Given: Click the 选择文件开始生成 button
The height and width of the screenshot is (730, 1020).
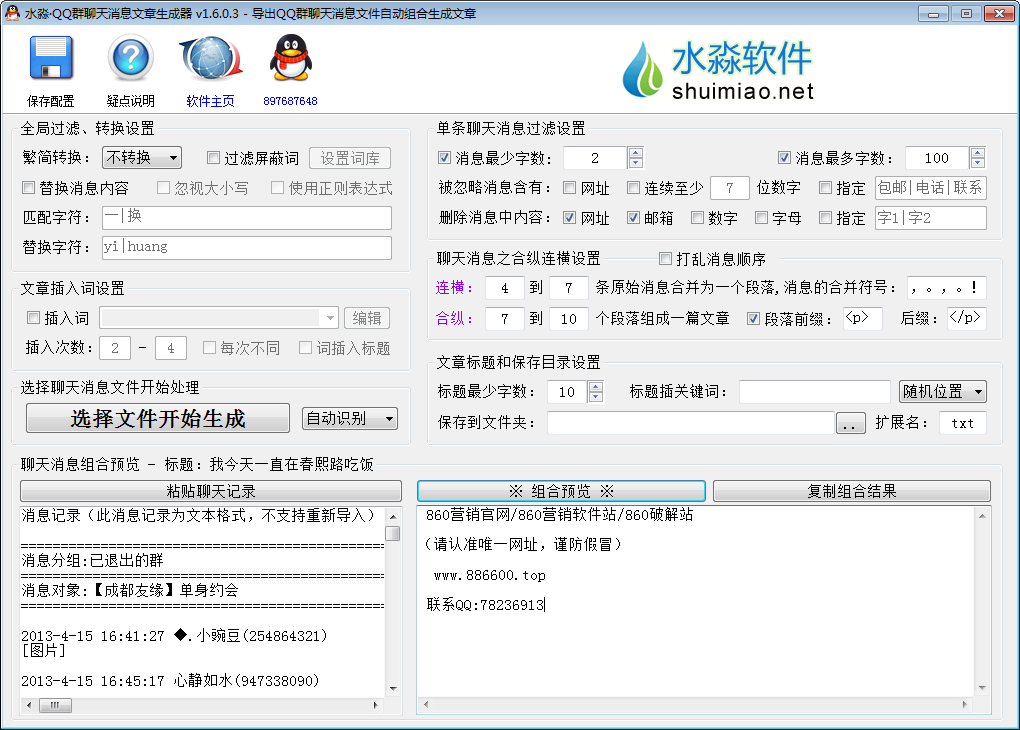Looking at the screenshot, I should pyautogui.click(x=157, y=418).
